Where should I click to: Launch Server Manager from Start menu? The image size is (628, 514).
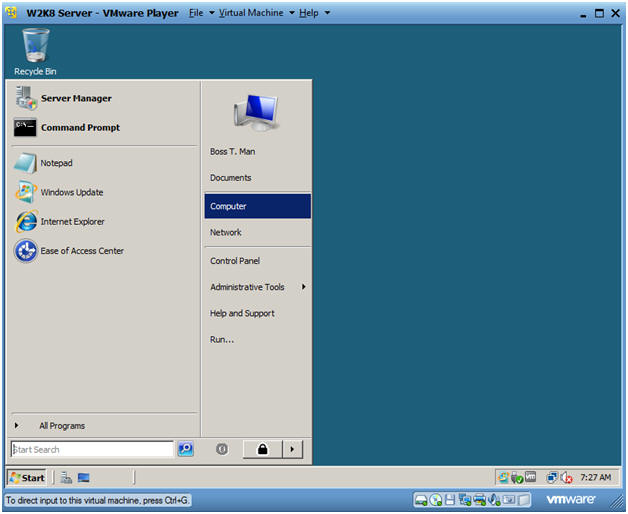[x=64, y=98]
